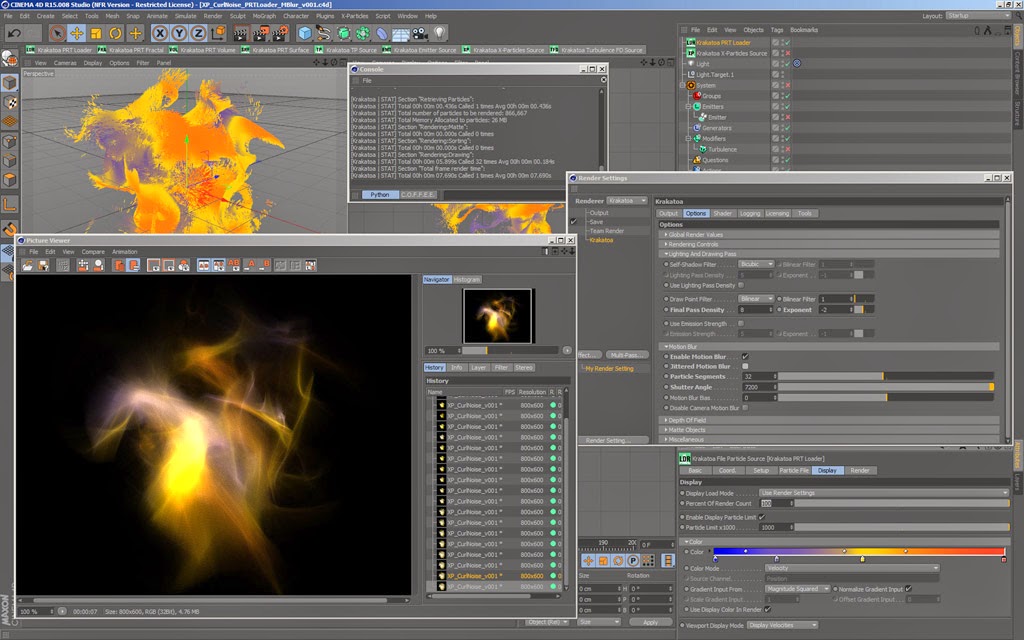This screenshot has height=640, width=1024.
Task: Open the MoGraph menu in the menu bar
Action: point(263,16)
